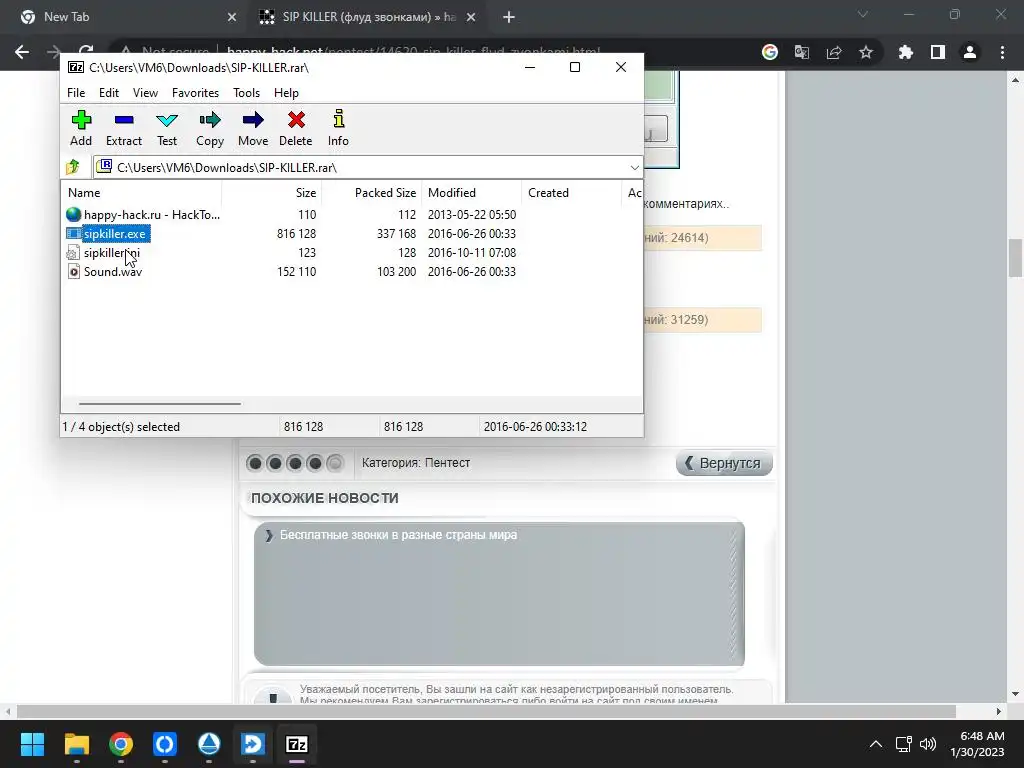Click the webpage vertical scrollbar thumb
The height and width of the screenshot is (768, 1024).
point(1015,258)
